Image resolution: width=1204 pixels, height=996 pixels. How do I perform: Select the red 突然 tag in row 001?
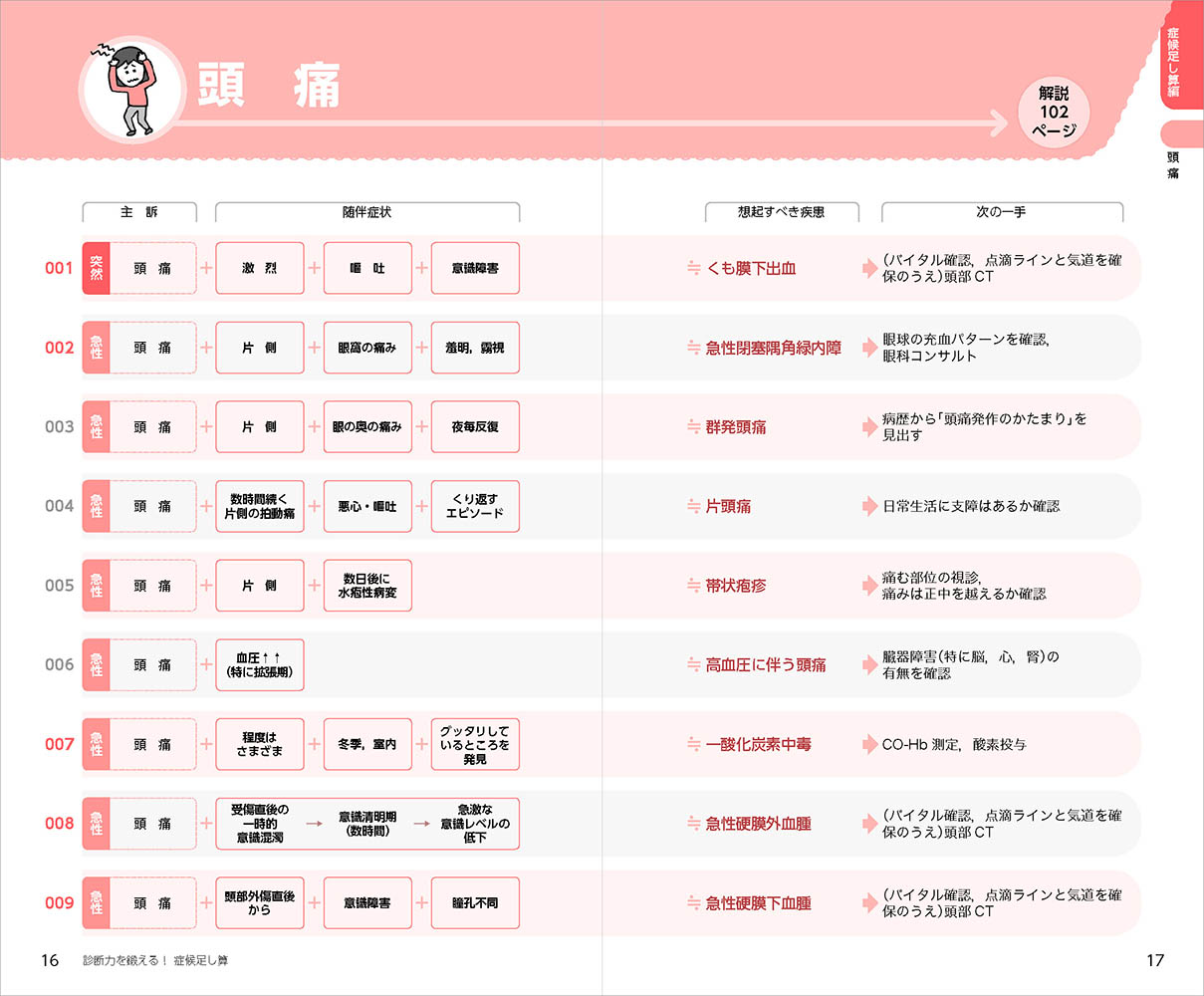tap(96, 268)
